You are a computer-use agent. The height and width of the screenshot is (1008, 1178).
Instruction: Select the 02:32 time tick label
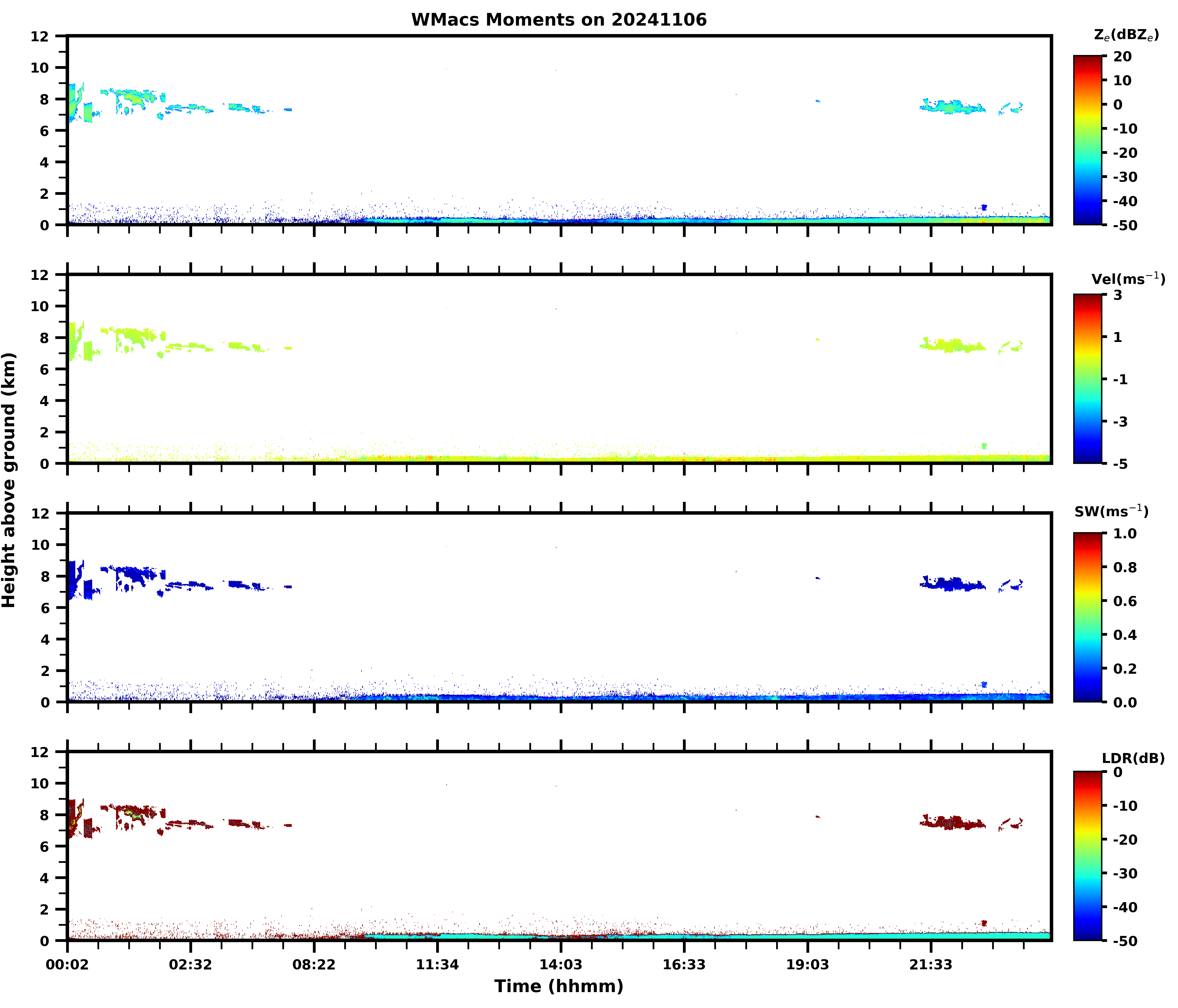(x=190, y=965)
